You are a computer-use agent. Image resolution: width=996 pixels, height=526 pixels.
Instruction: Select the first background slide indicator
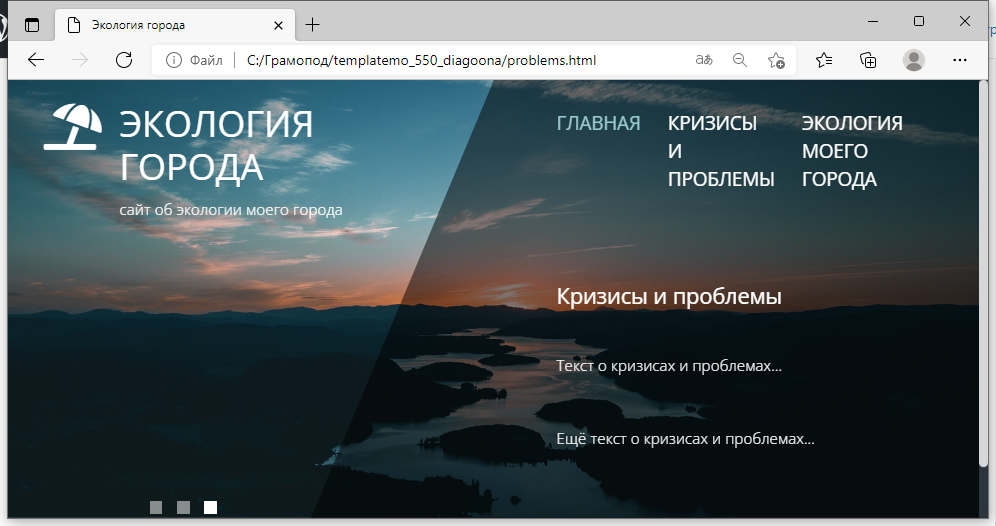156,507
